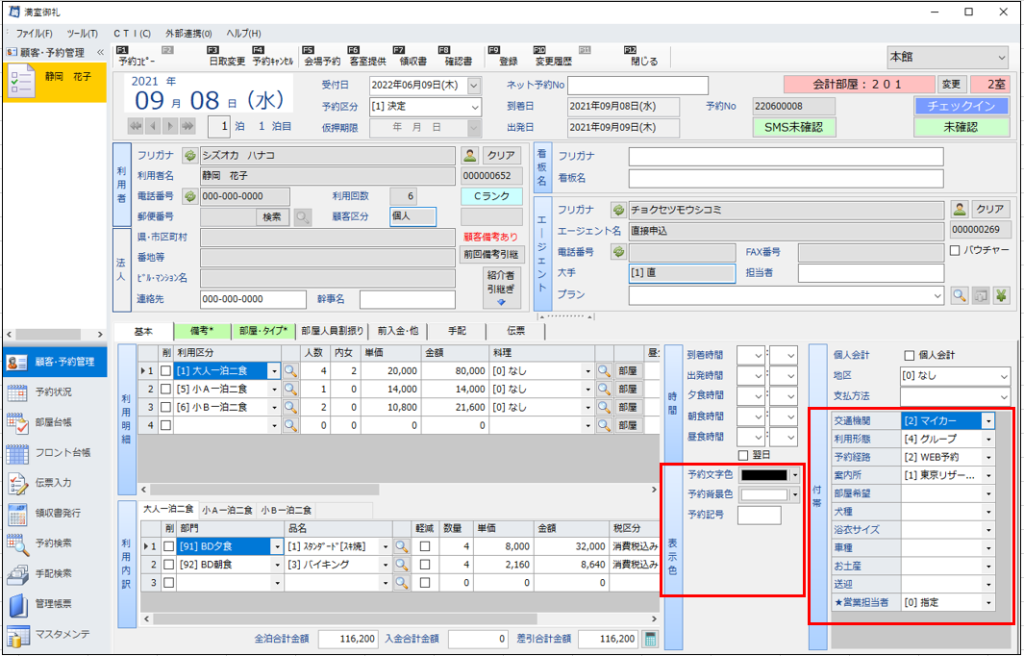This screenshot has width=1024, height=656.
Task: Click the calculator icon beside 差引合計金額
Action: coord(651,639)
